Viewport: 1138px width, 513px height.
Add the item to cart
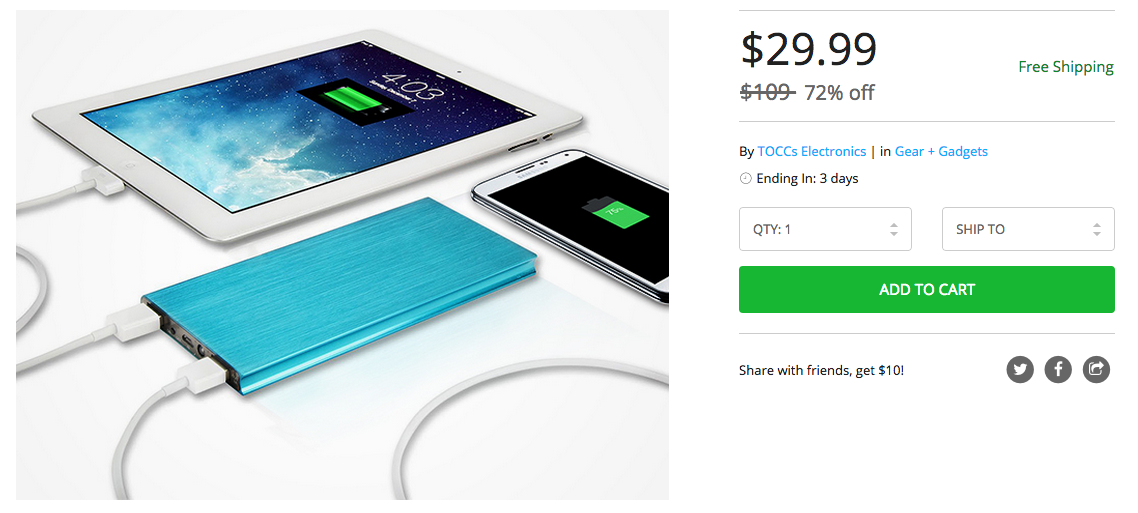click(x=927, y=290)
